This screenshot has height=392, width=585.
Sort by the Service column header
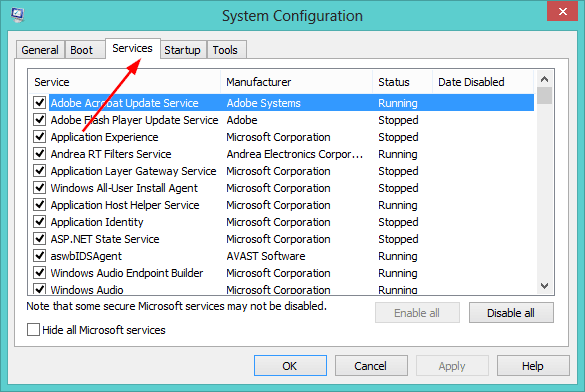click(x=124, y=82)
